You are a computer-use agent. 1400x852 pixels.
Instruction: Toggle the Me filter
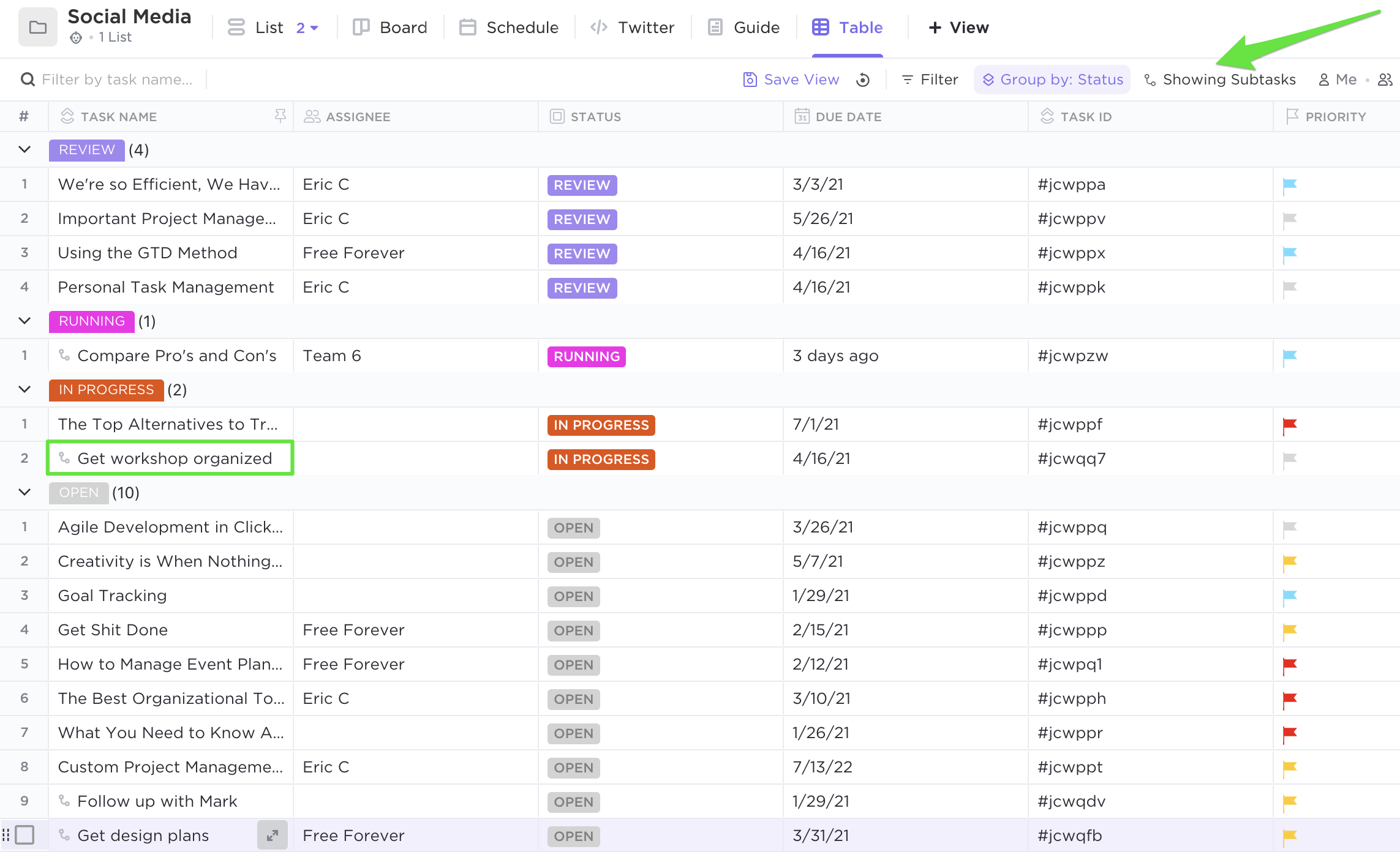1338,80
